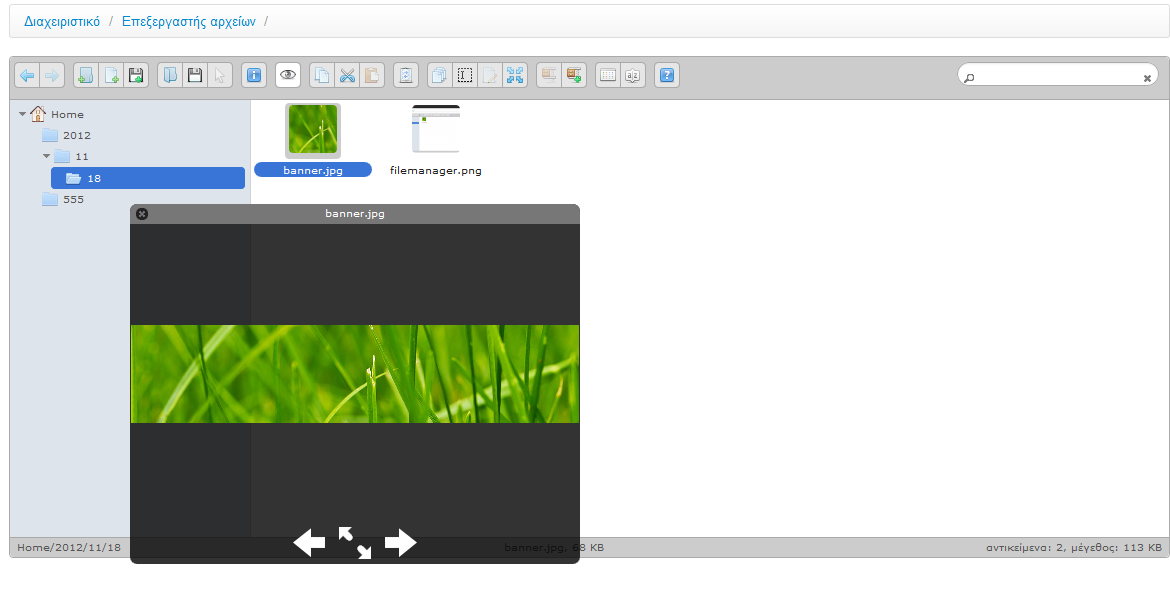The image size is (1170, 601).
Task: Show previous image in the preview window
Action: click(309, 542)
